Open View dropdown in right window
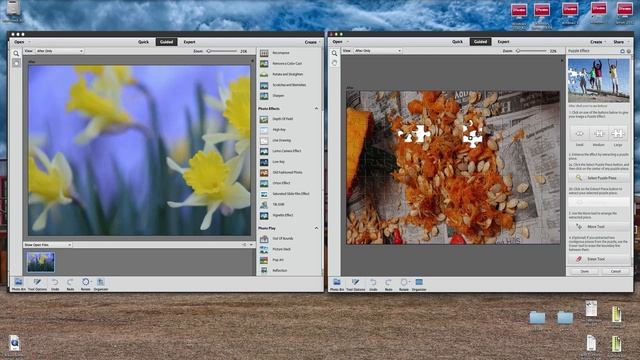This screenshot has width=640, height=360. click(378, 51)
